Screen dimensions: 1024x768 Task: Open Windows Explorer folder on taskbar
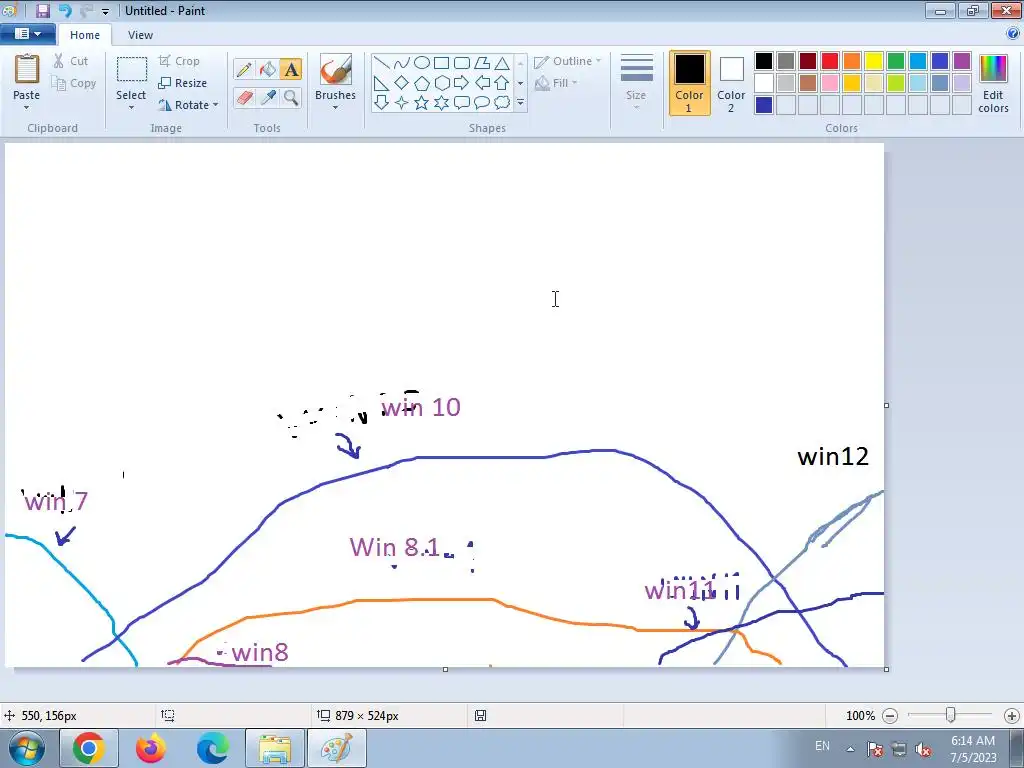[x=275, y=748]
